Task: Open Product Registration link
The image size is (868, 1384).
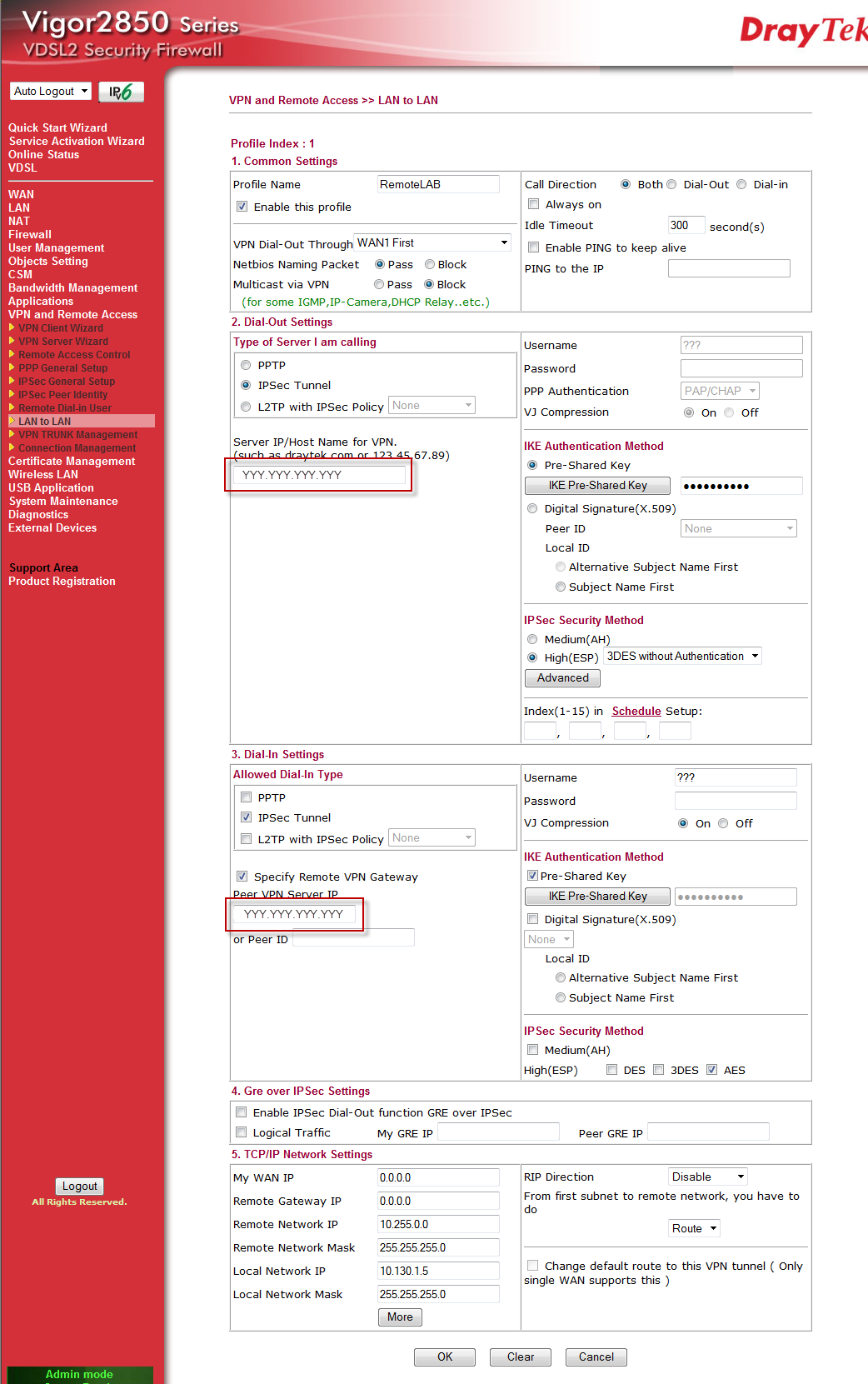Action: click(x=62, y=581)
